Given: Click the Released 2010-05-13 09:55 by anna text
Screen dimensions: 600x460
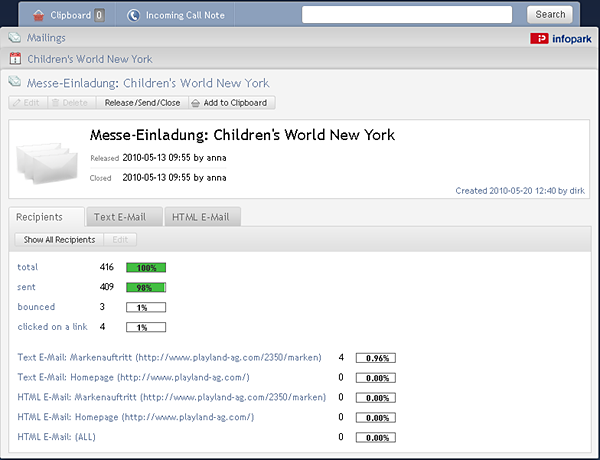Looking at the screenshot, I should (x=158, y=158).
